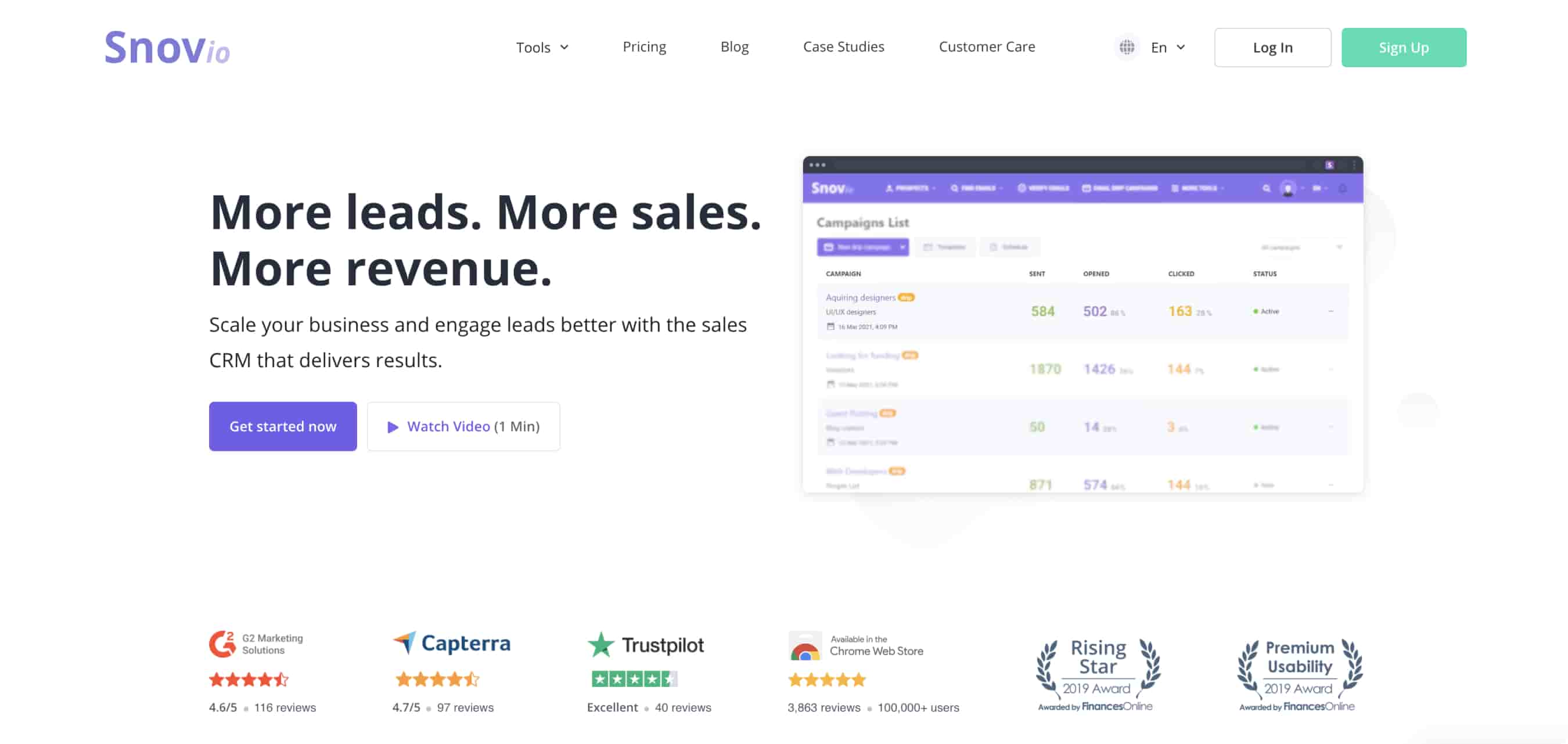The image size is (1568, 744).
Task: Click the Log In button
Action: click(1272, 48)
